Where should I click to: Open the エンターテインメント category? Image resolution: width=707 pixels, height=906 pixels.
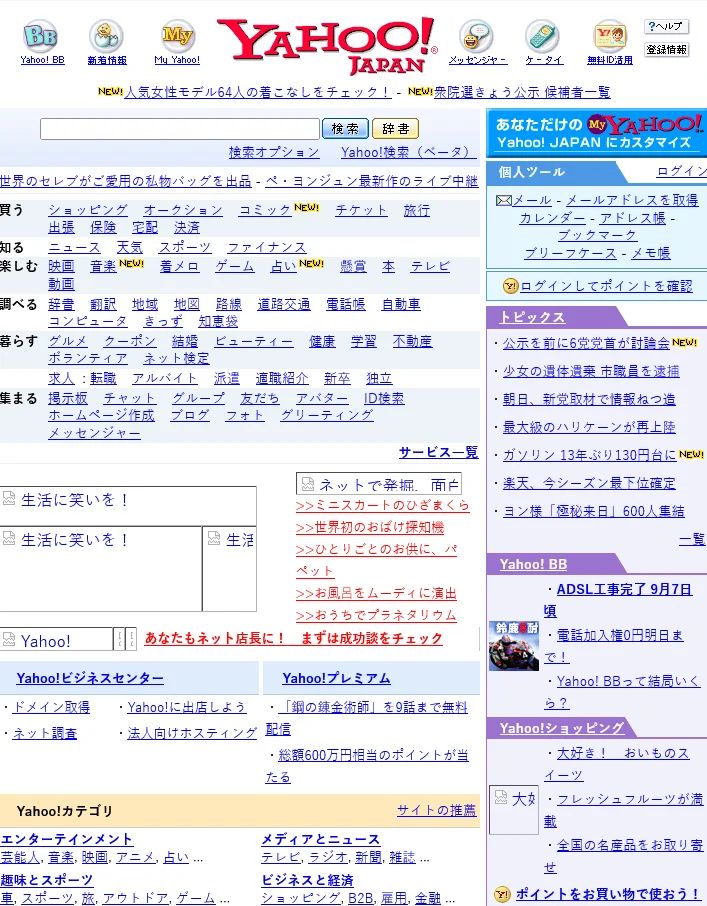pyautogui.click(x=67, y=839)
